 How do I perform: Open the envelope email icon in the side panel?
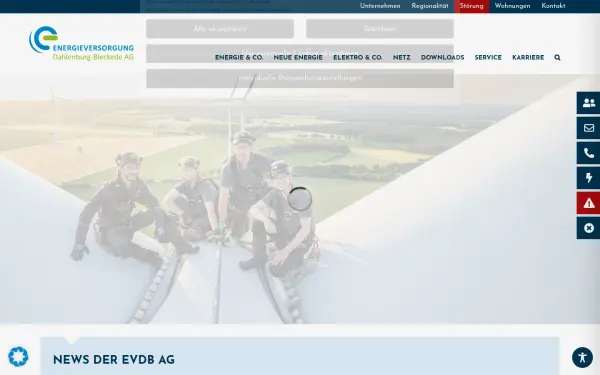(x=589, y=128)
